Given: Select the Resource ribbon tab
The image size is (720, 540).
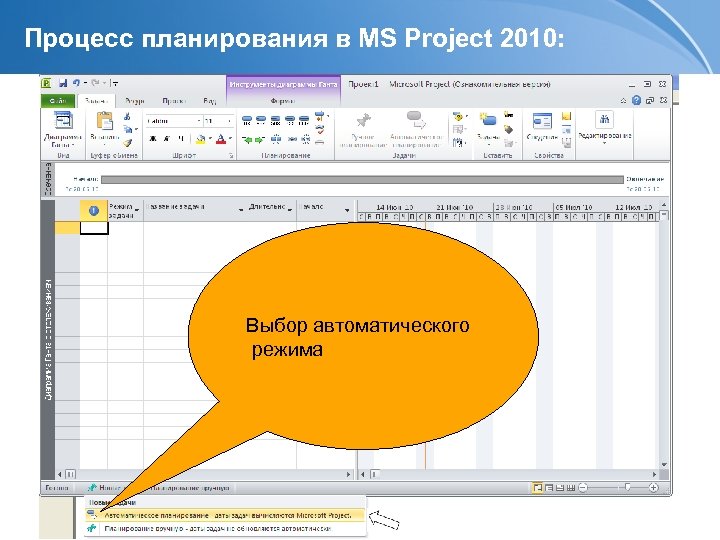Looking at the screenshot, I should pos(135,101).
